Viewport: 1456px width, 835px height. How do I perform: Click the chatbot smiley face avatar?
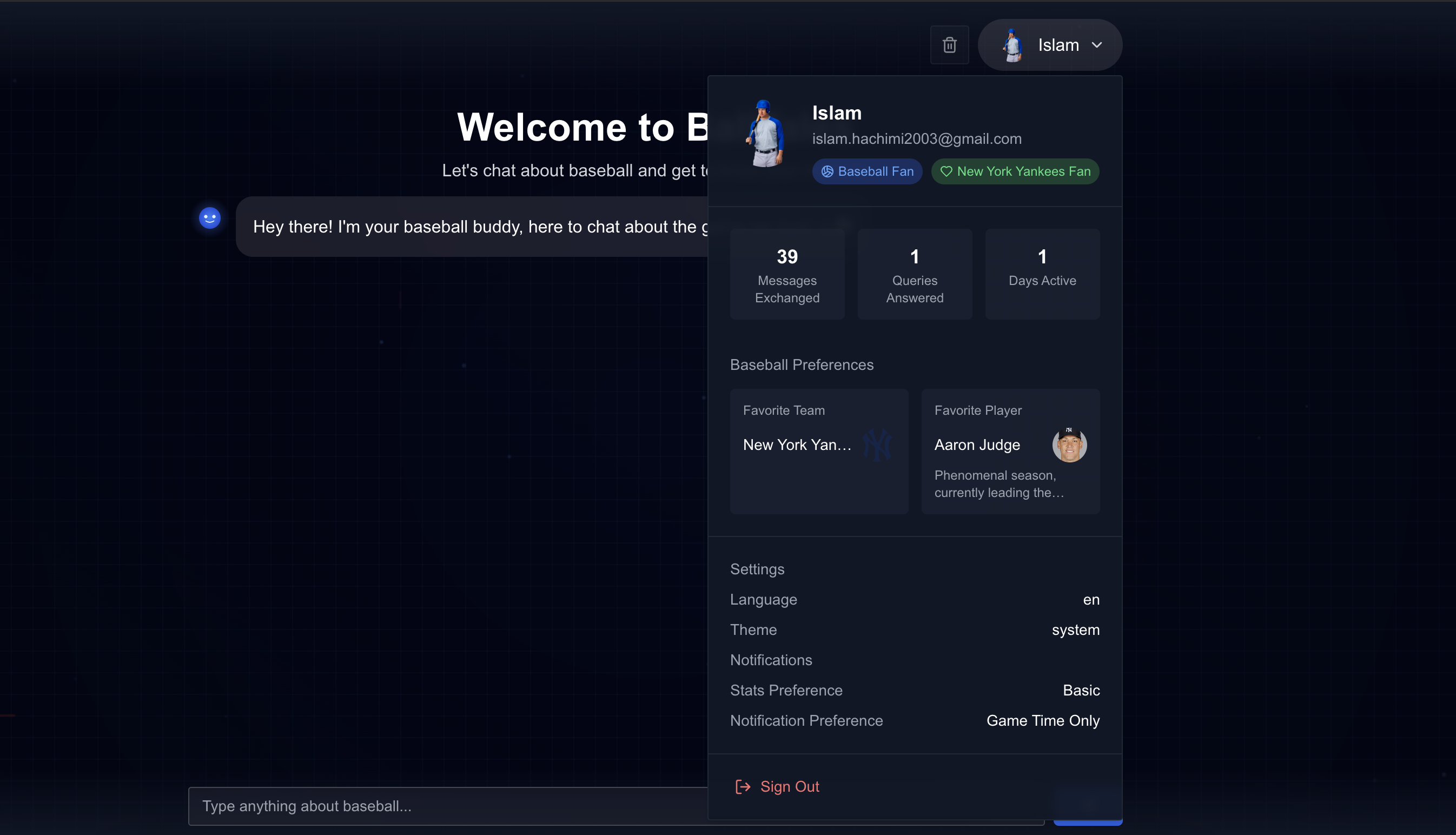(x=210, y=218)
